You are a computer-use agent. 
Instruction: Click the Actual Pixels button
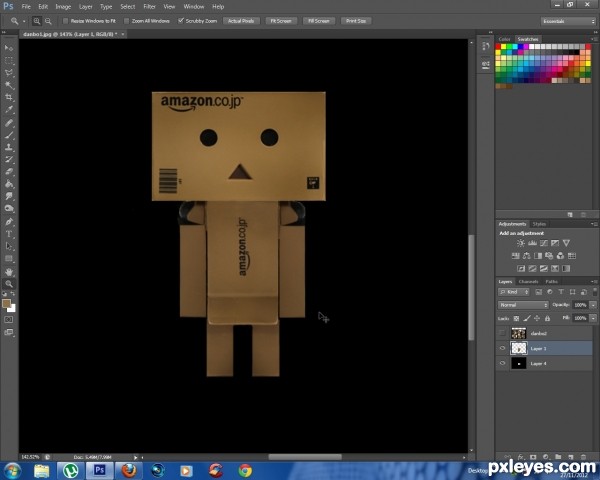click(241, 21)
